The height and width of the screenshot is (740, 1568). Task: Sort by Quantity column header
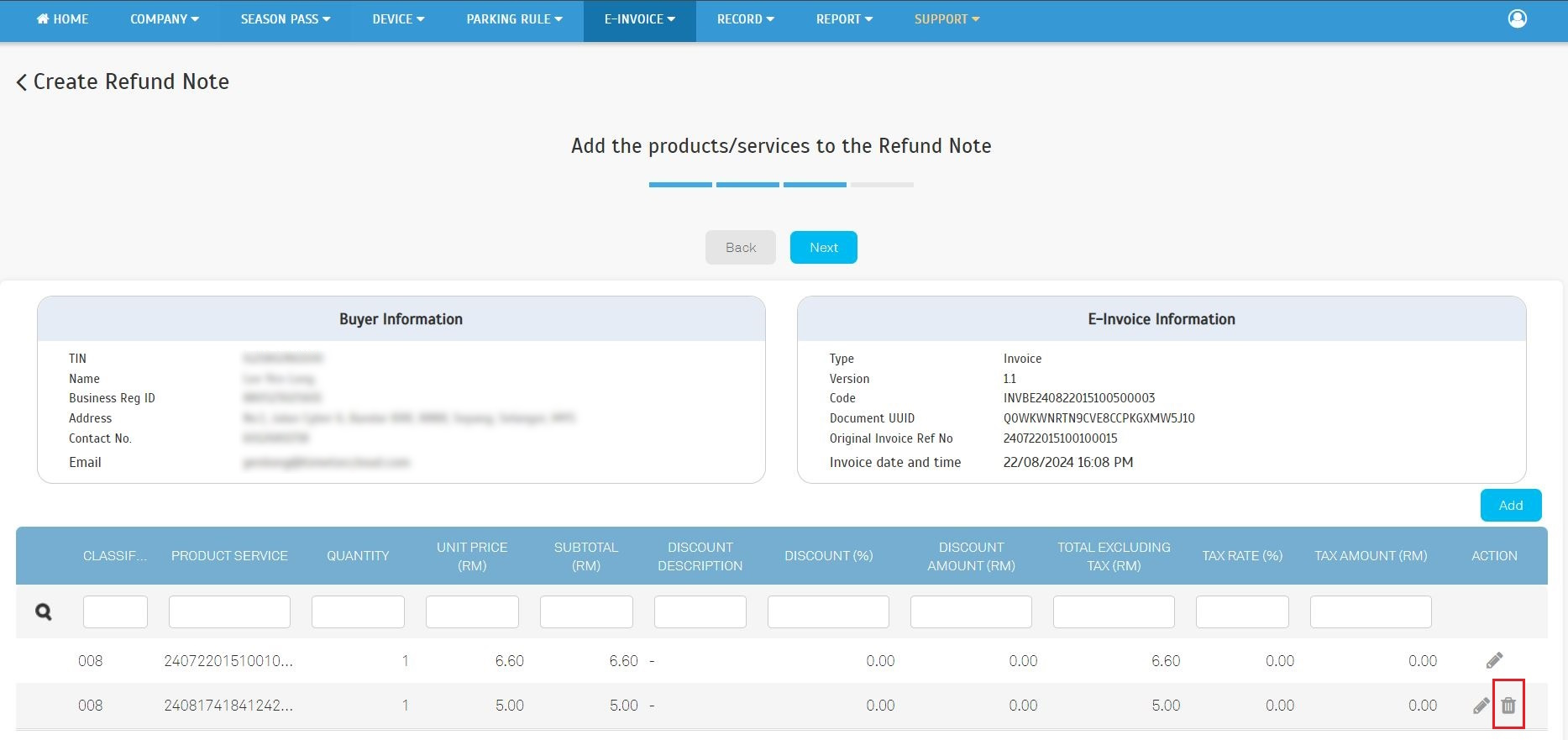[358, 556]
